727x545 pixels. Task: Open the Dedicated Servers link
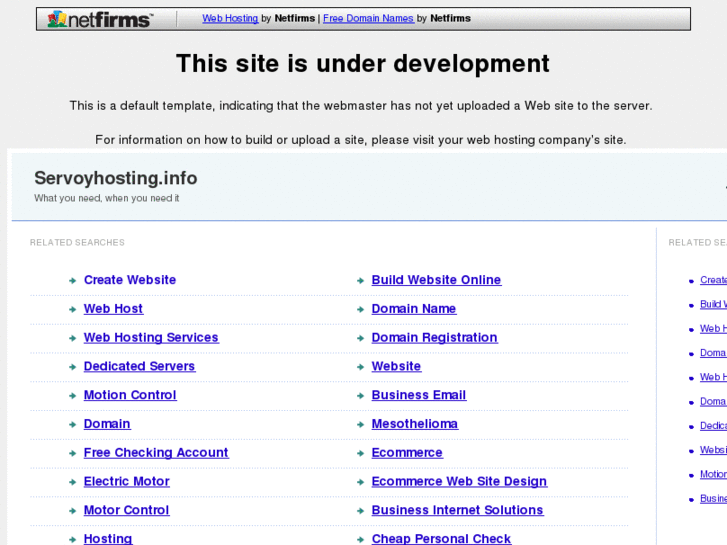pos(139,366)
